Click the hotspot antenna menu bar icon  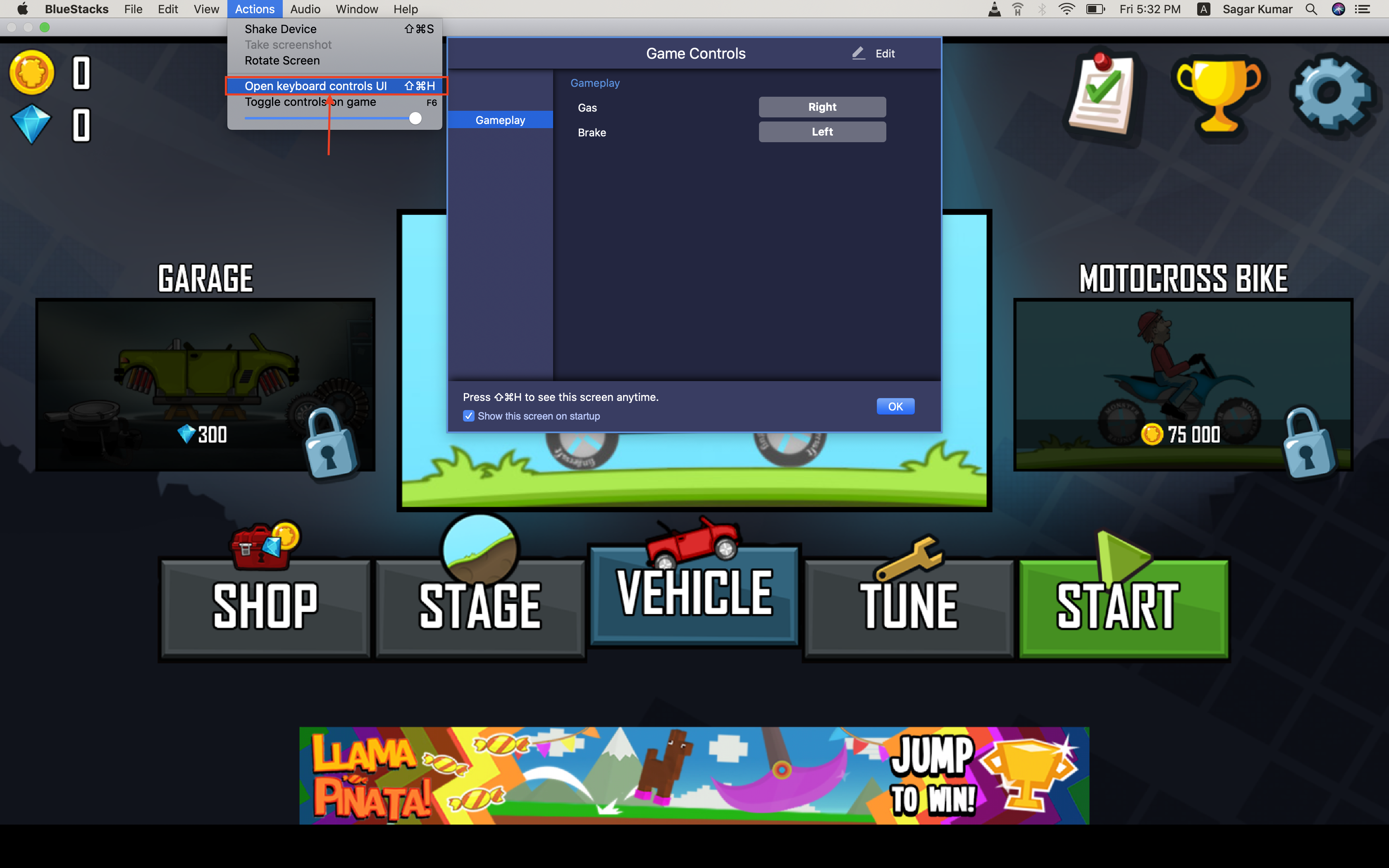pos(1018,9)
